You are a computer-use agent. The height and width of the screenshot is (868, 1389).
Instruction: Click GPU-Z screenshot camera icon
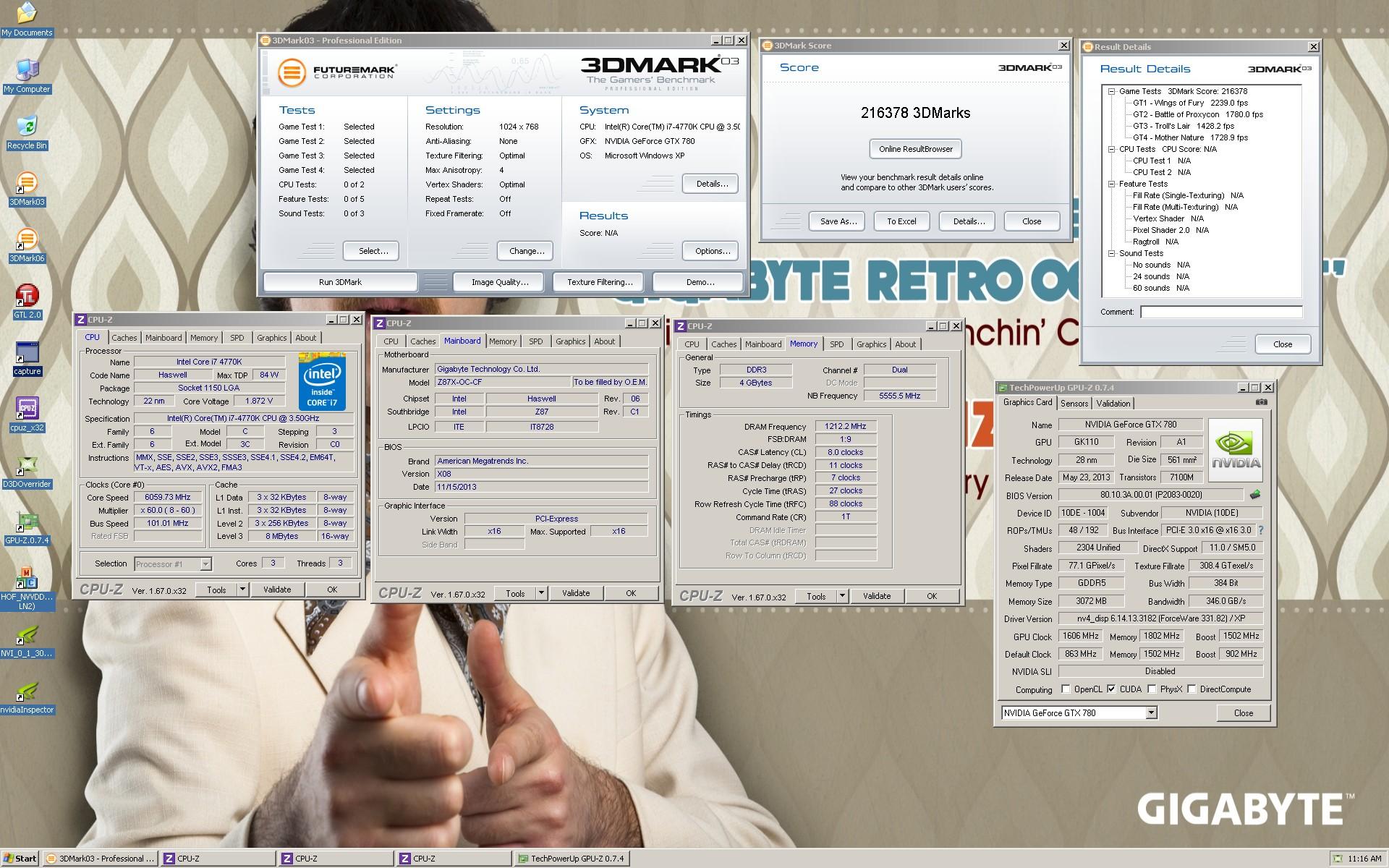pyautogui.click(x=1262, y=402)
